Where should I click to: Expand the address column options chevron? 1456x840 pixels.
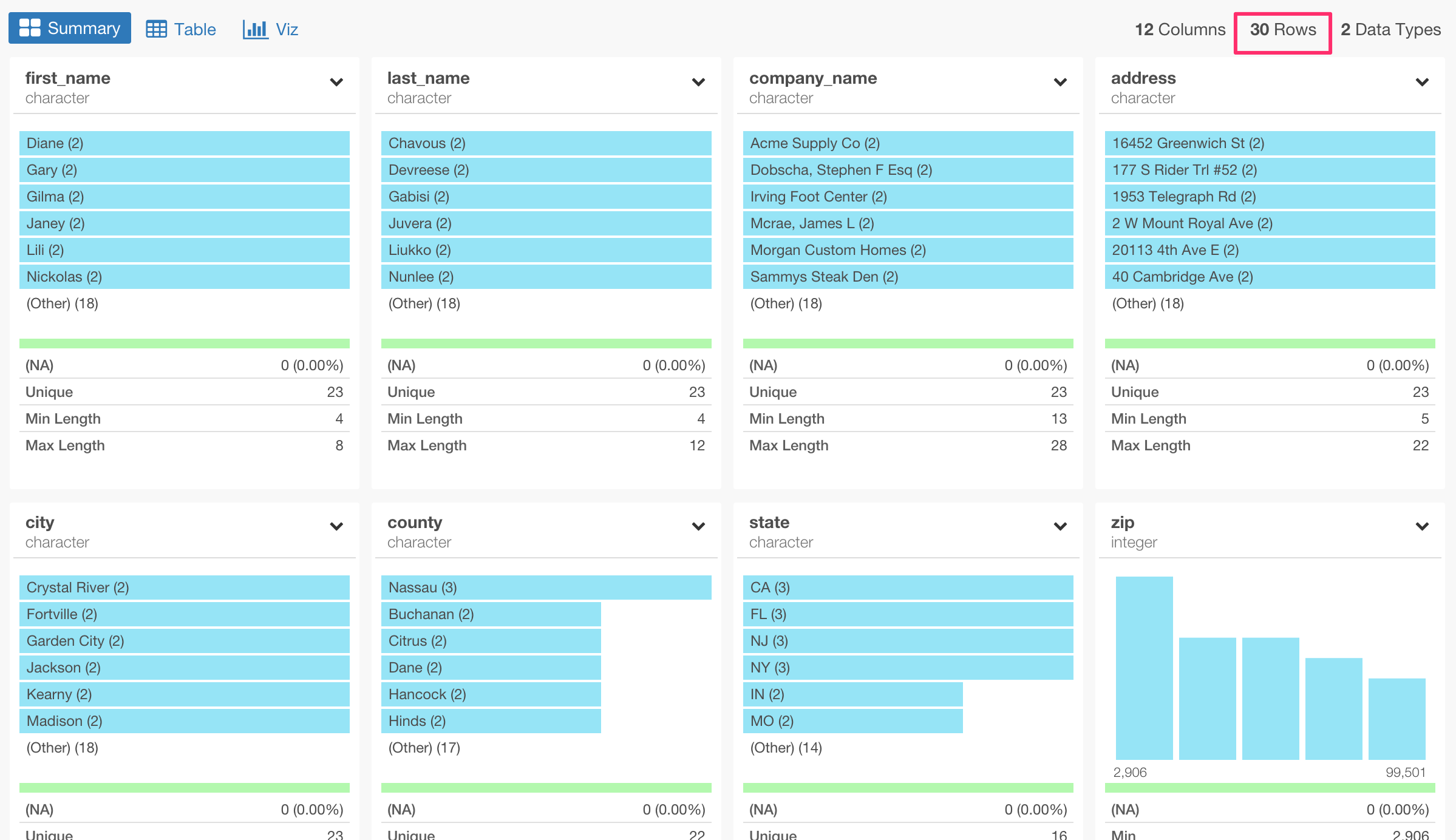click(x=1421, y=83)
